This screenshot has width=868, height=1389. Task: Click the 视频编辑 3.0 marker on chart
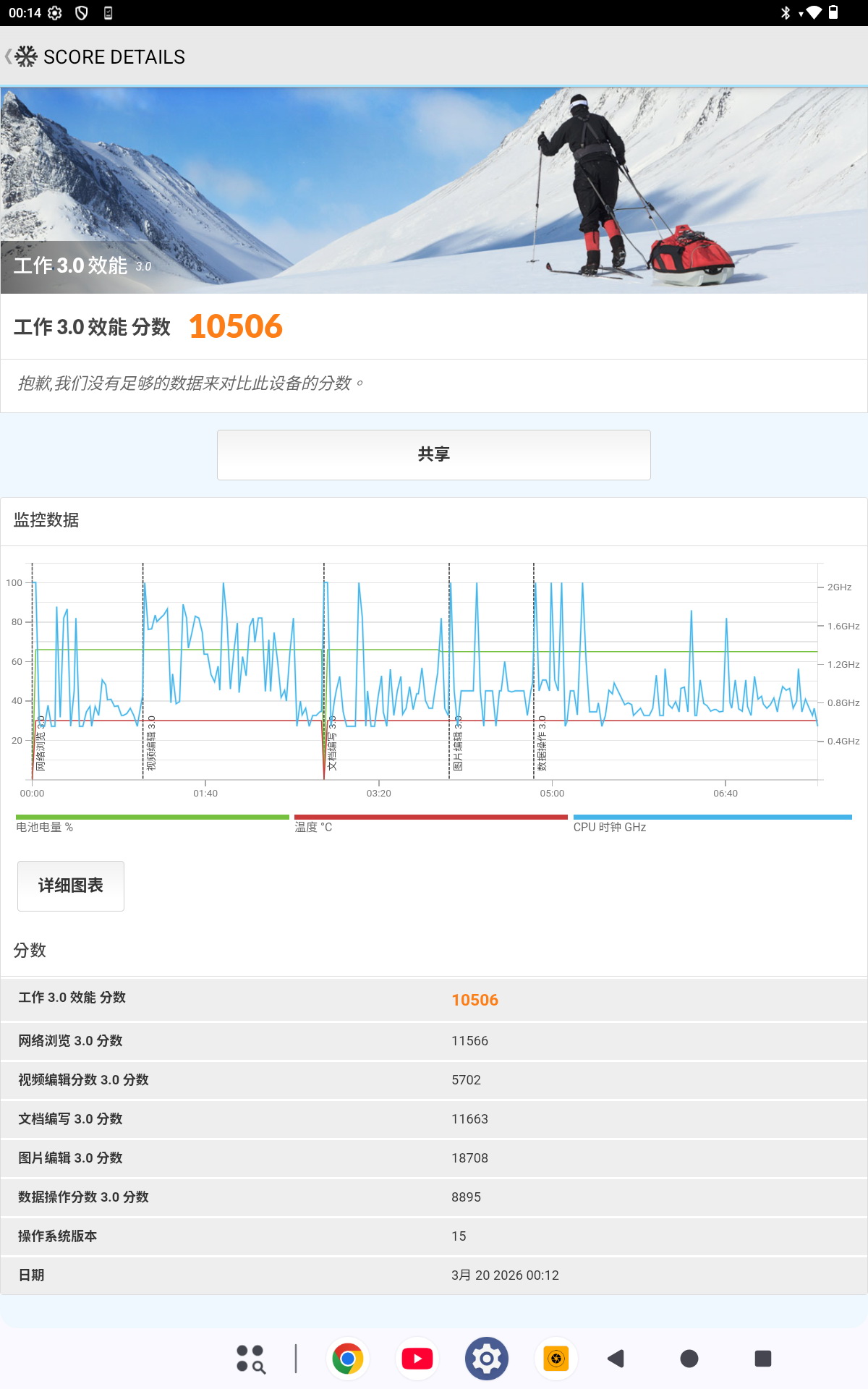[x=151, y=742]
